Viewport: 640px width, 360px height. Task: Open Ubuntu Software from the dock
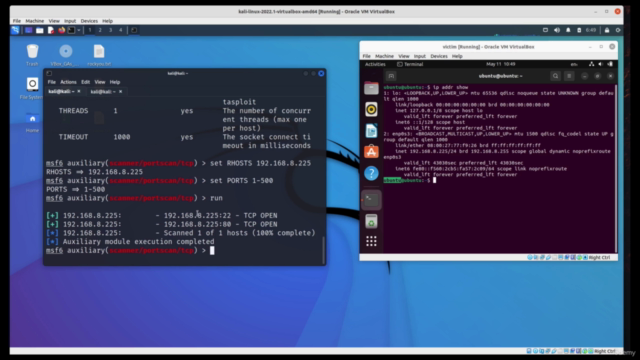click(x=371, y=152)
